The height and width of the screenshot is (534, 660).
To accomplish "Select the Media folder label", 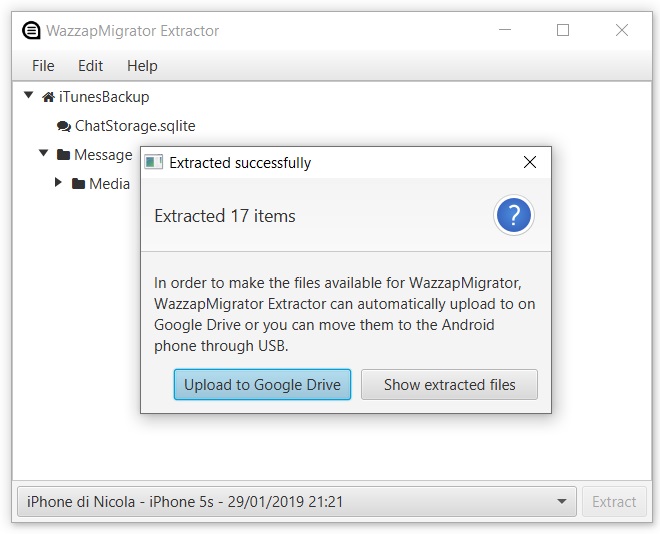I will (x=109, y=184).
